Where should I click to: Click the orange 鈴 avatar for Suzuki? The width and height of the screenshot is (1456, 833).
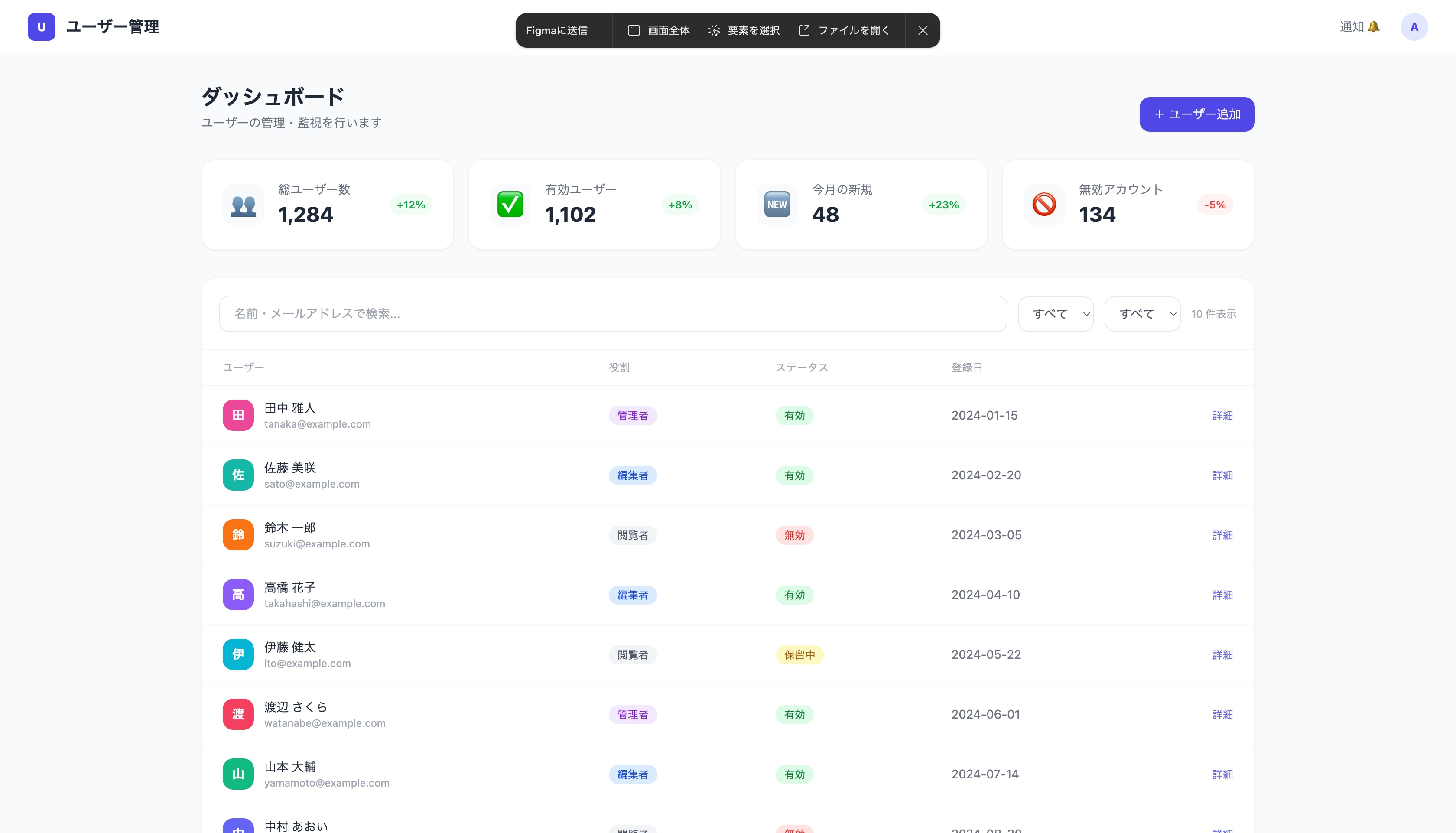pos(238,535)
